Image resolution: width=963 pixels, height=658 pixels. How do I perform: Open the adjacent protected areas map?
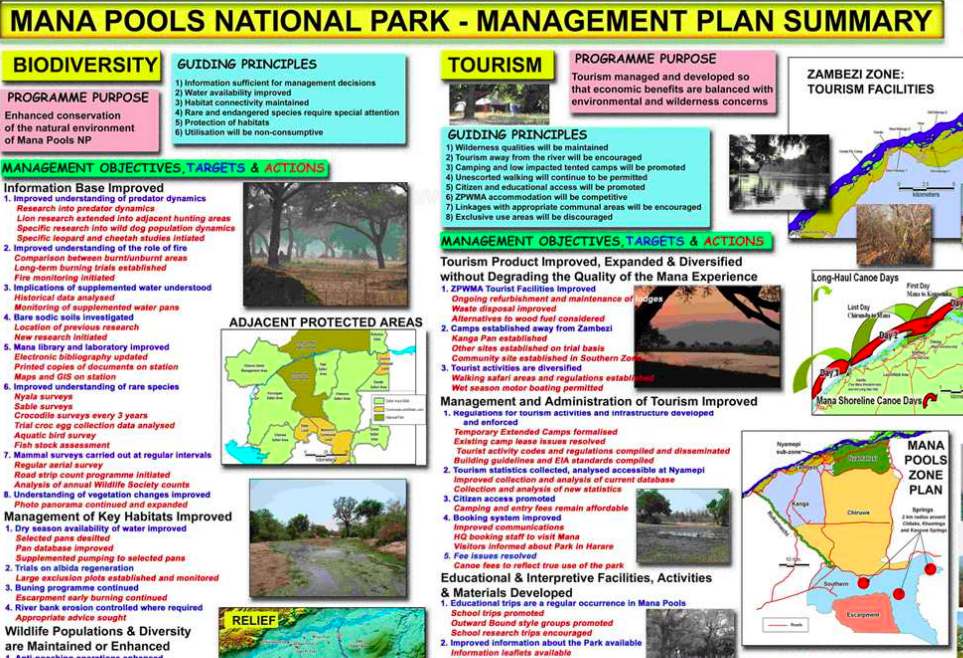(x=324, y=397)
